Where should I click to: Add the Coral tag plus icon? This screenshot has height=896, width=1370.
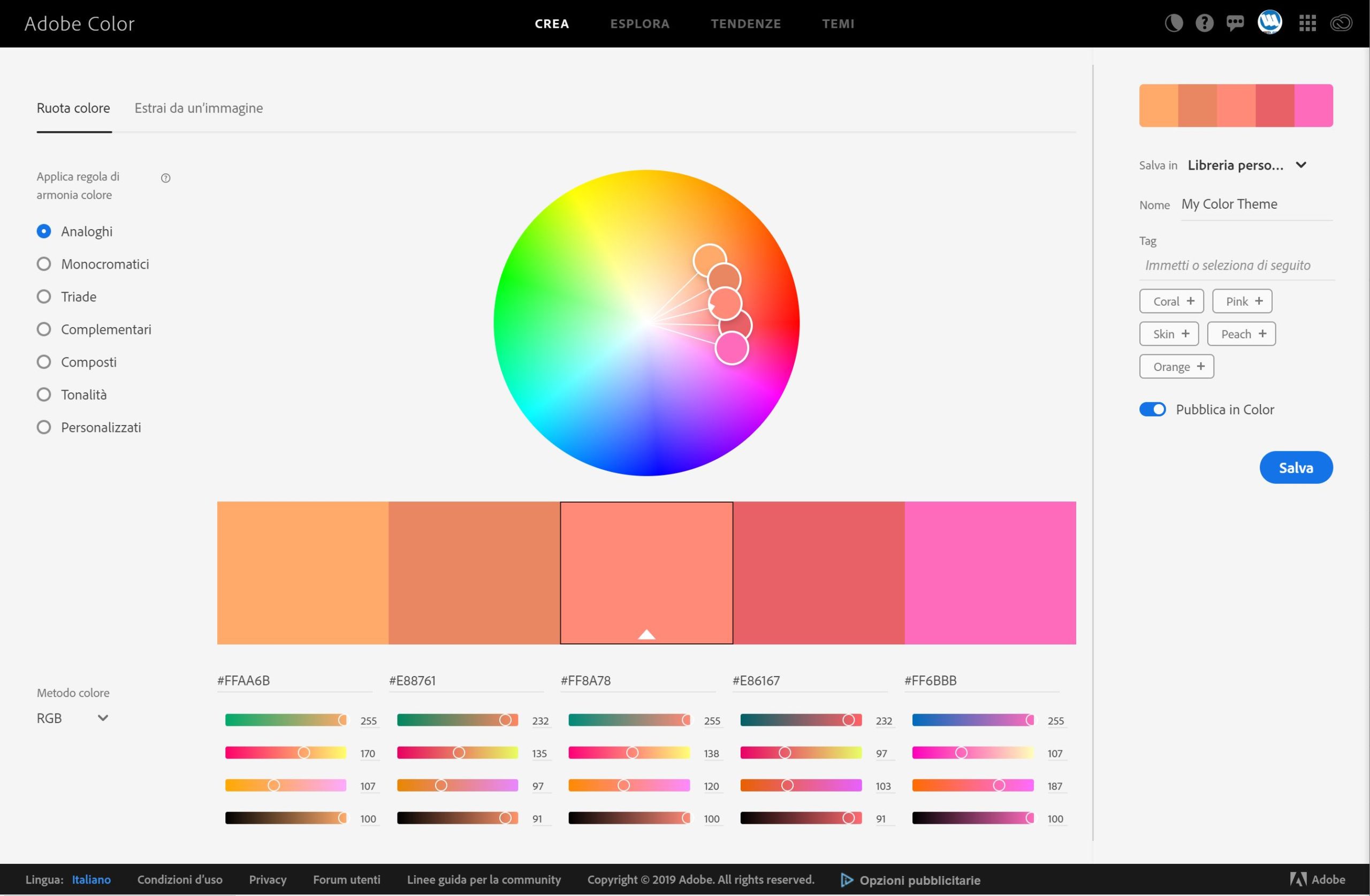pos(1190,301)
